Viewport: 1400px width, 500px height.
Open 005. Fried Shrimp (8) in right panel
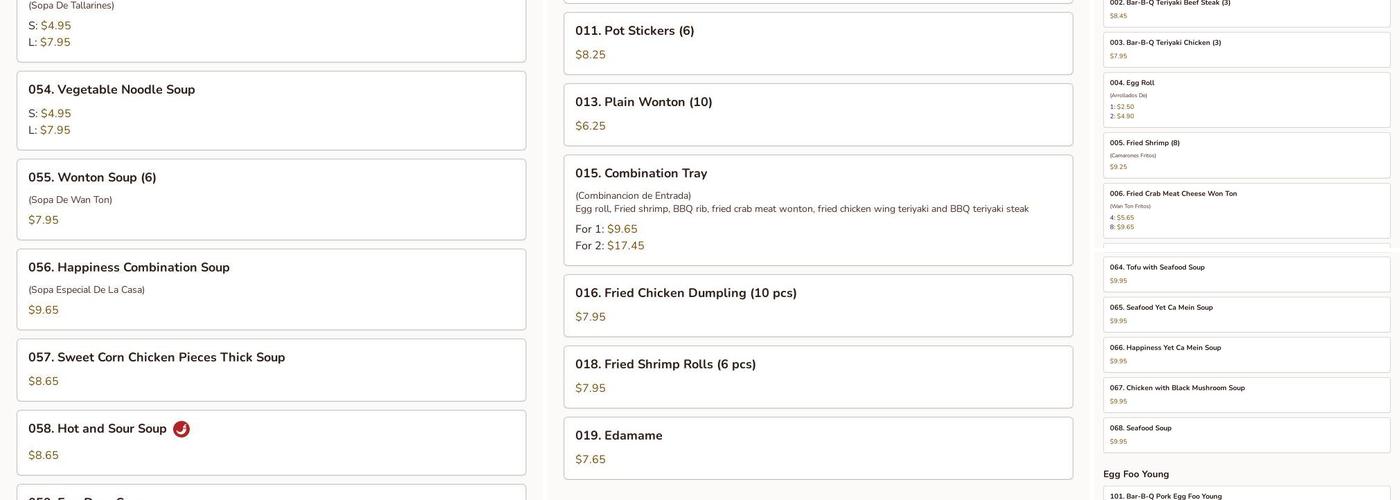(1246, 155)
